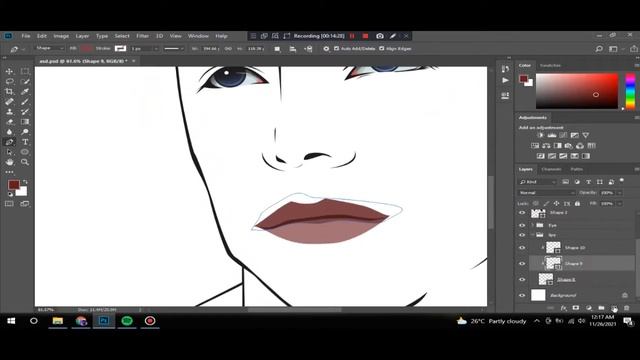Open the Shape tool mode dropdown

coord(49,48)
